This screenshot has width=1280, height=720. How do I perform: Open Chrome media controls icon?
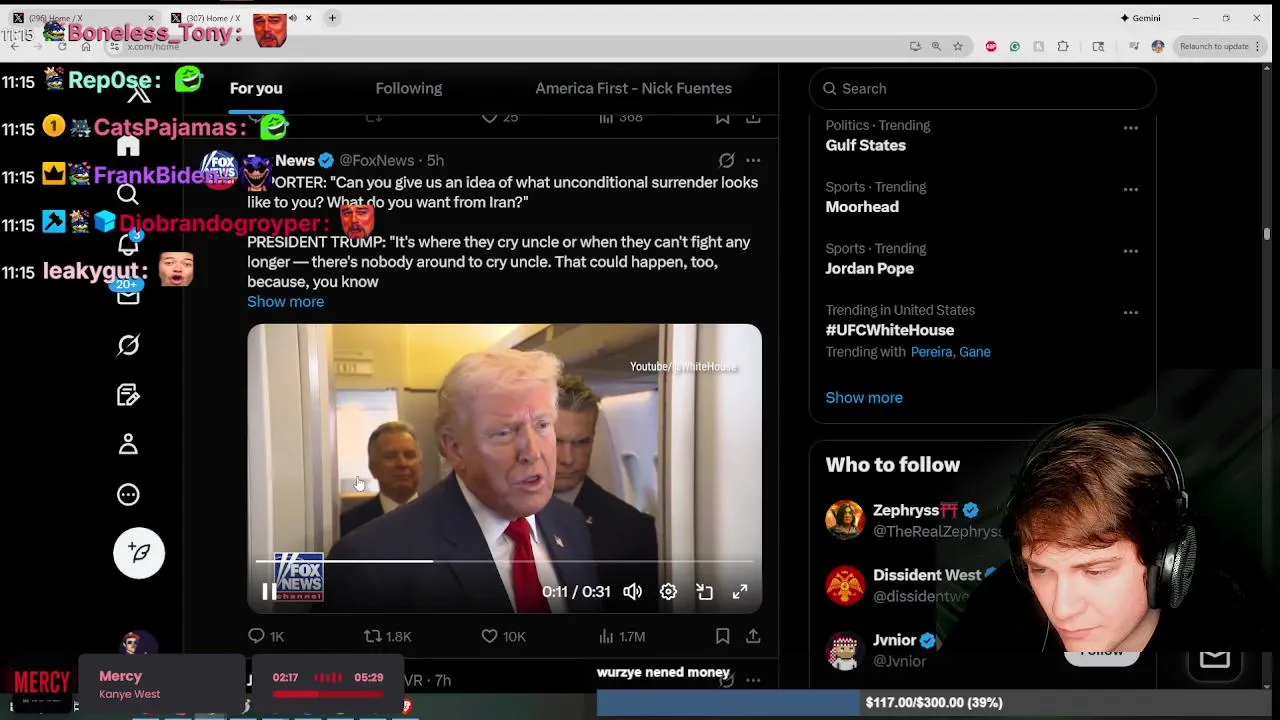pyautogui.click(x=1133, y=46)
